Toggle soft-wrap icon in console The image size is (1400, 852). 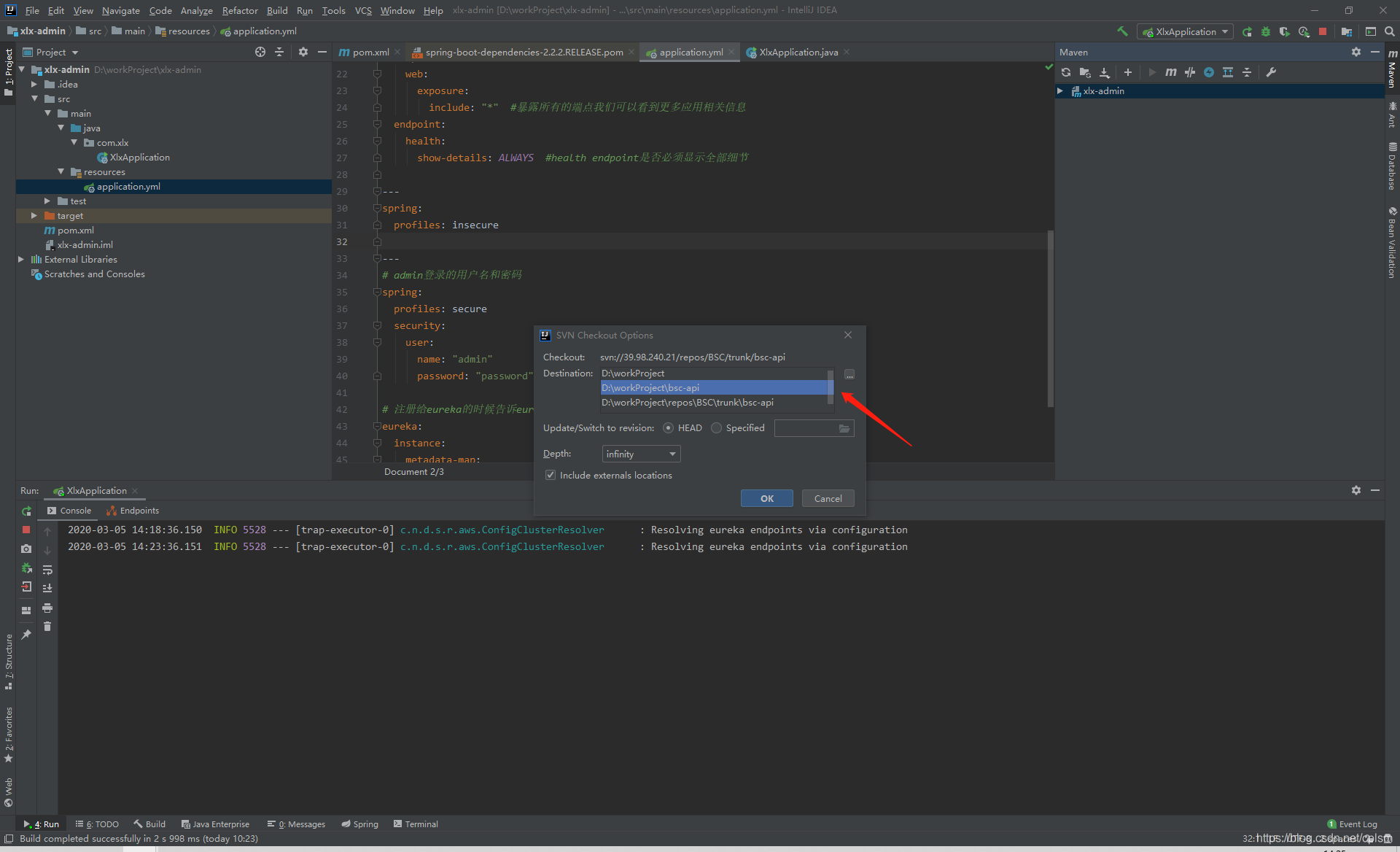click(x=47, y=570)
